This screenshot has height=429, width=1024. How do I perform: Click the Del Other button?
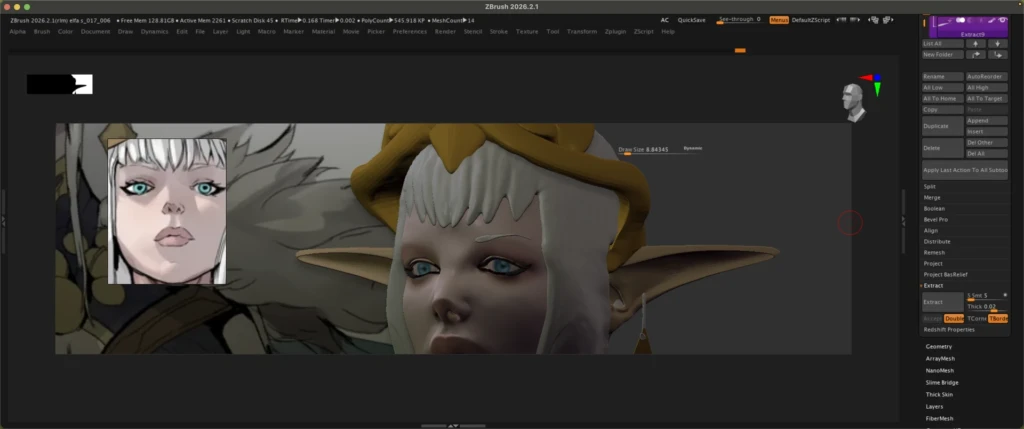click(987, 142)
